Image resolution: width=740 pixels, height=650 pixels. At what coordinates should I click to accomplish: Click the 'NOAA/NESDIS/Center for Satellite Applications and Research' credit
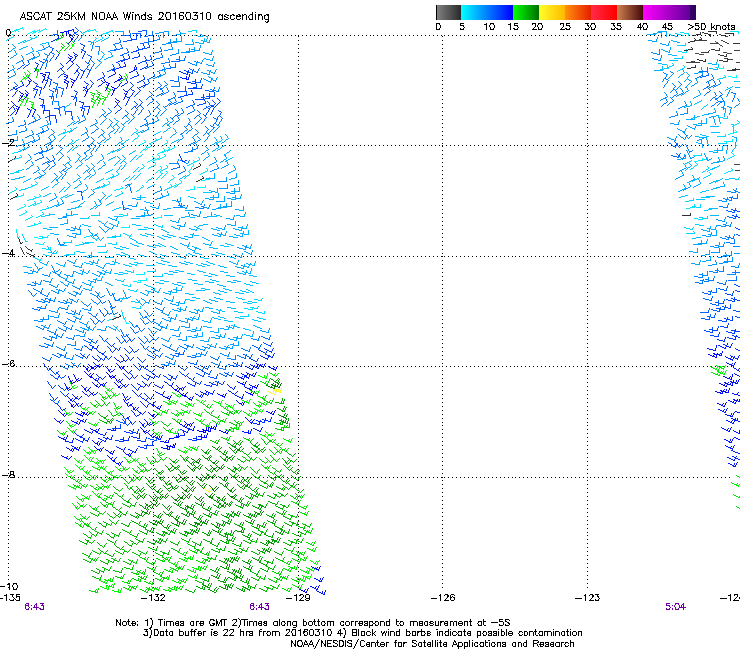click(x=432, y=644)
